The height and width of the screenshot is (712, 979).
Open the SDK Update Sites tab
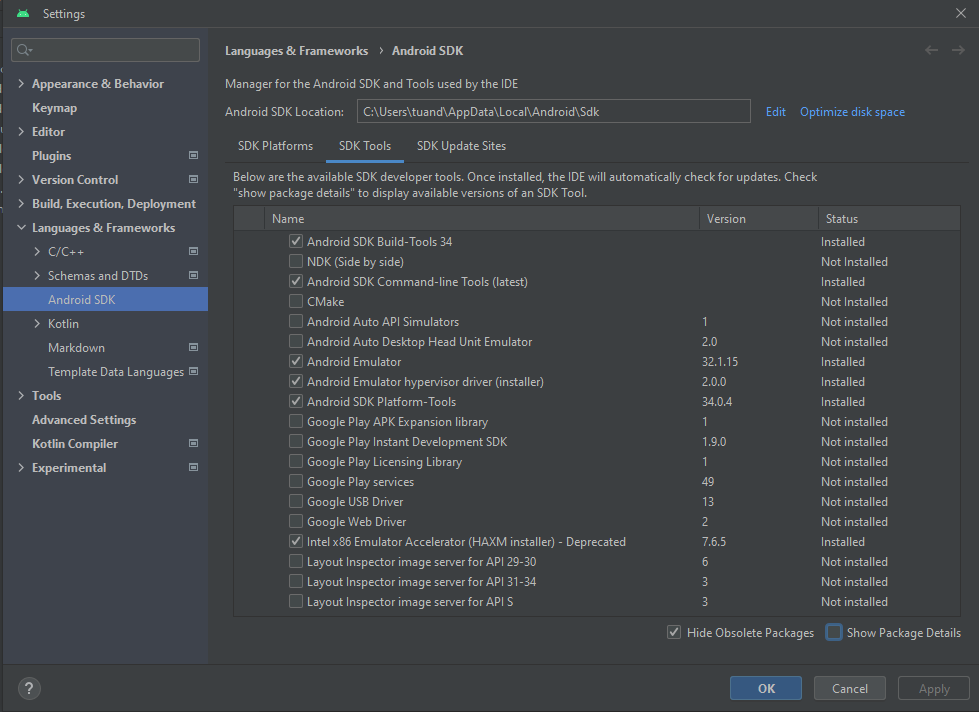coord(461,146)
